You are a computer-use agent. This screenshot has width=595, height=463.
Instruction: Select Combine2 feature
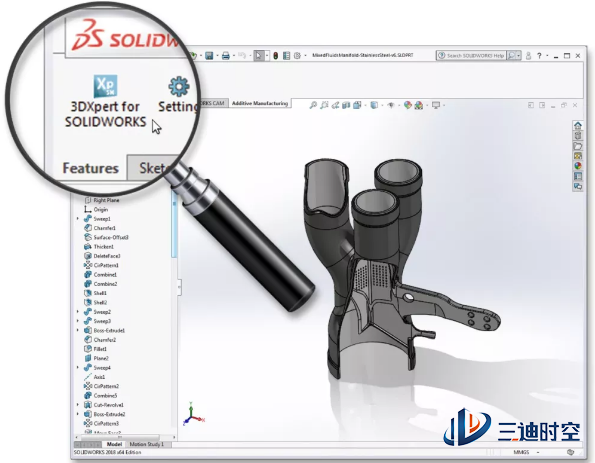tap(101, 284)
